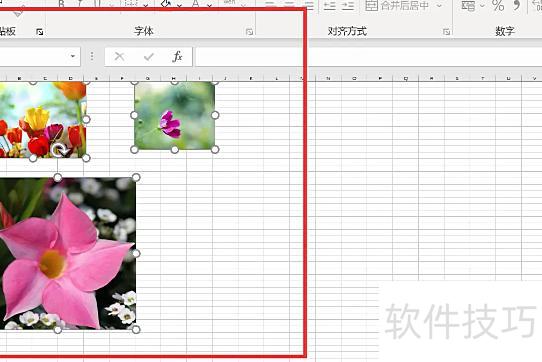
Task: Select column G header
Action: pyautogui.click(x=148, y=78)
